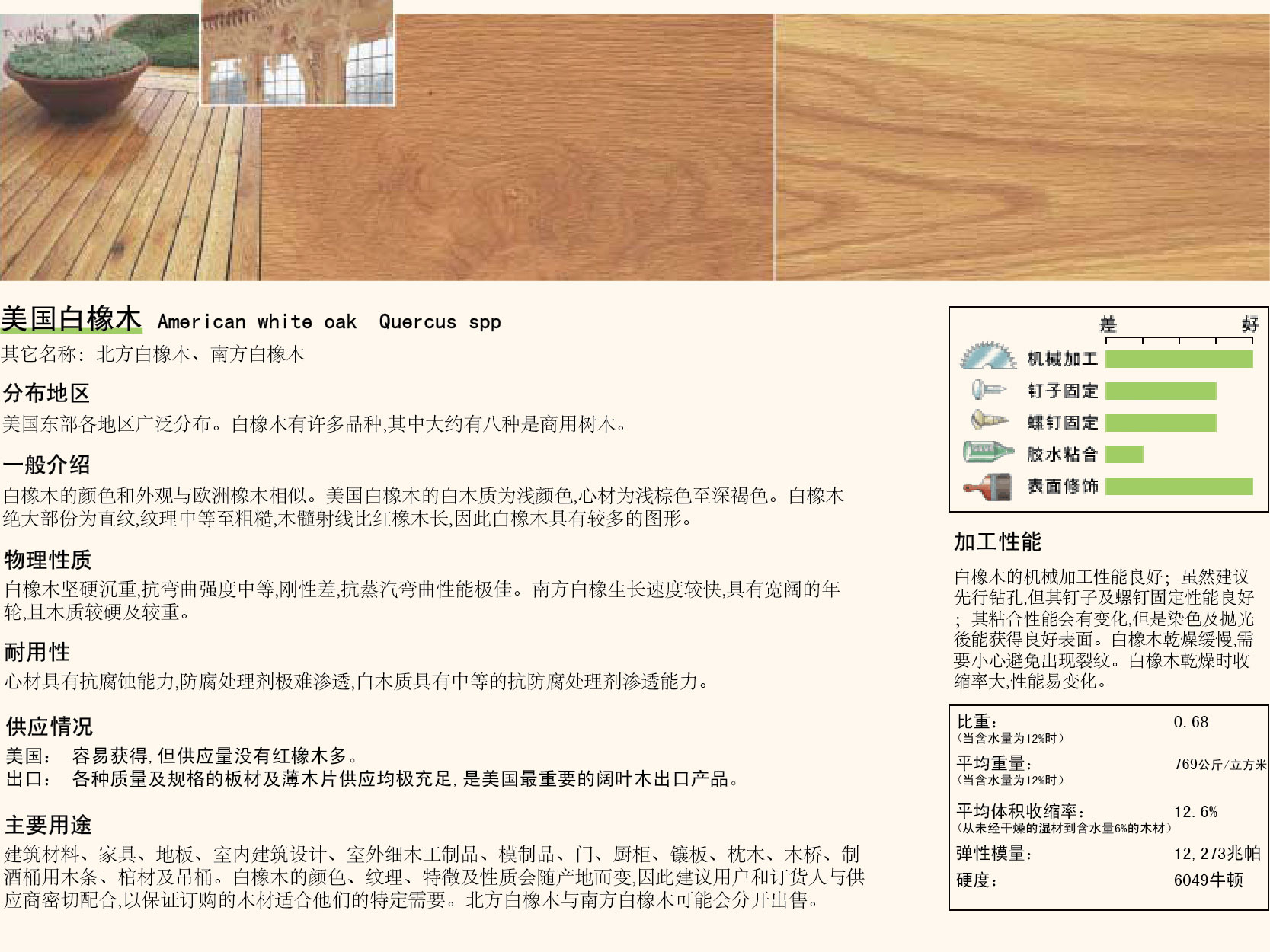Image resolution: width=1270 pixels, height=952 pixels.
Task: Click the 胶水粘合 green rating bar
Action: [x=1124, y=454]
